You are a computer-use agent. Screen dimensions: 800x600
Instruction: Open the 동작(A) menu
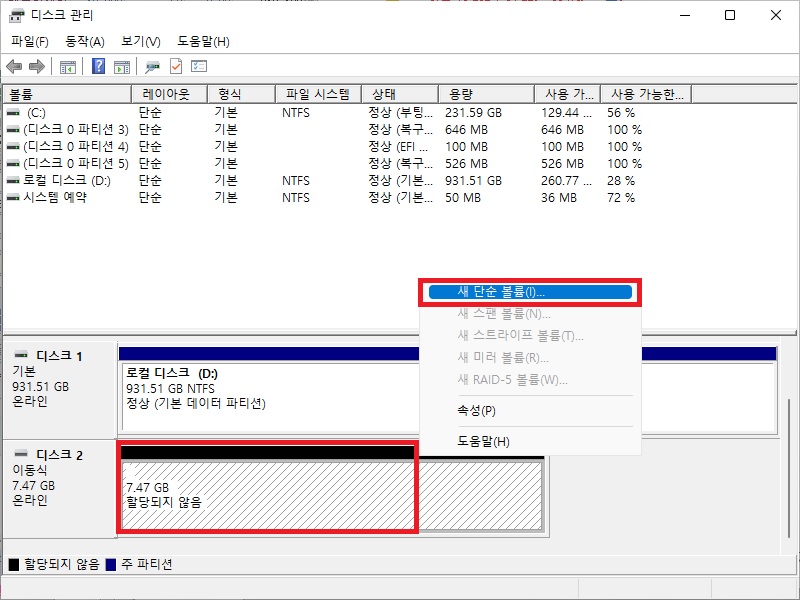81,41
